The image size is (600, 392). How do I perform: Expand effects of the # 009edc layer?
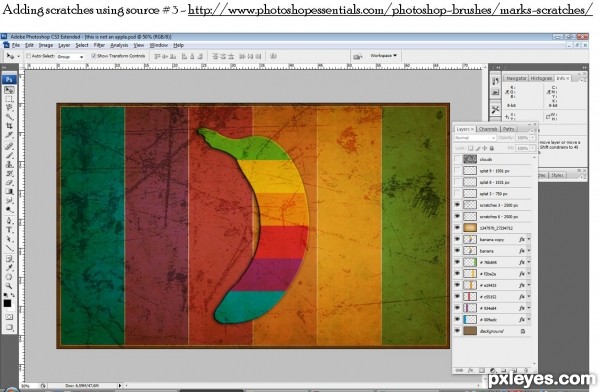pyautogui.click(x=529, y=319)
